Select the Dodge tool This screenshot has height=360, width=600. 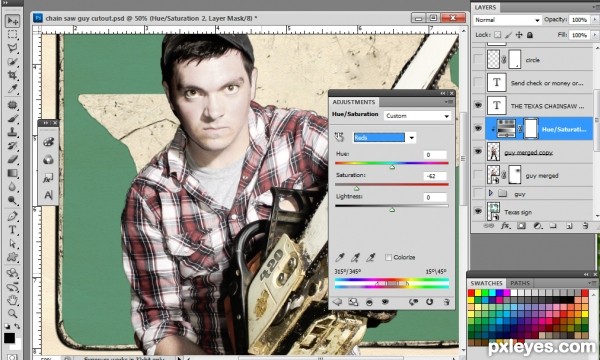coord(12,200)
